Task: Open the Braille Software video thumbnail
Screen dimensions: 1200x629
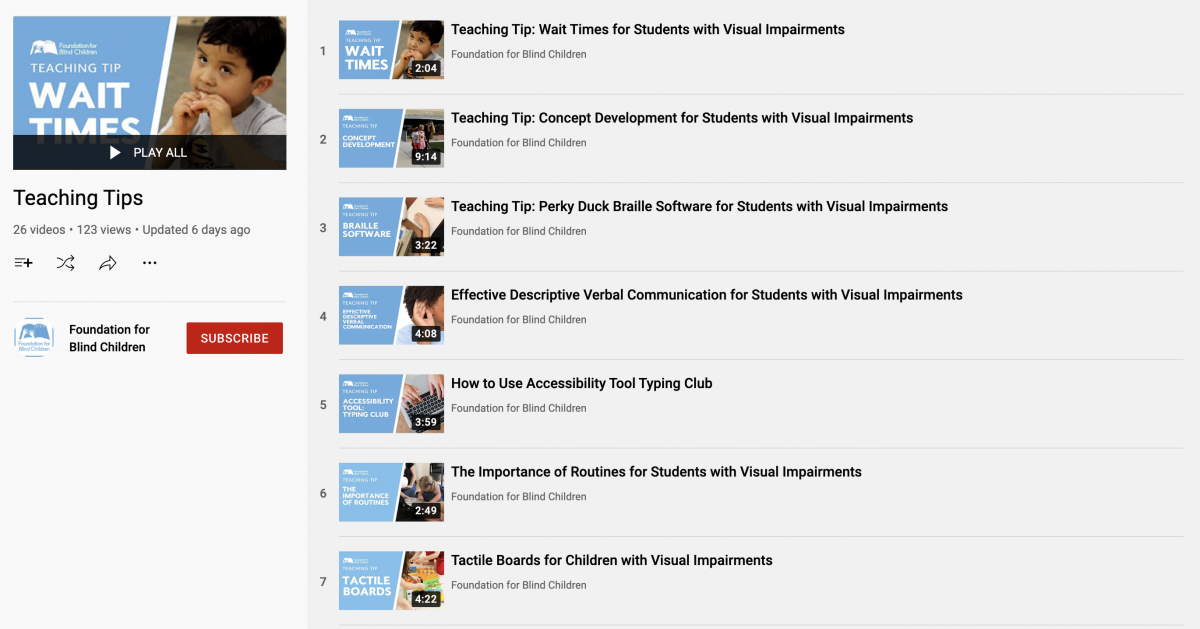Action: click(x=391, y=227)
